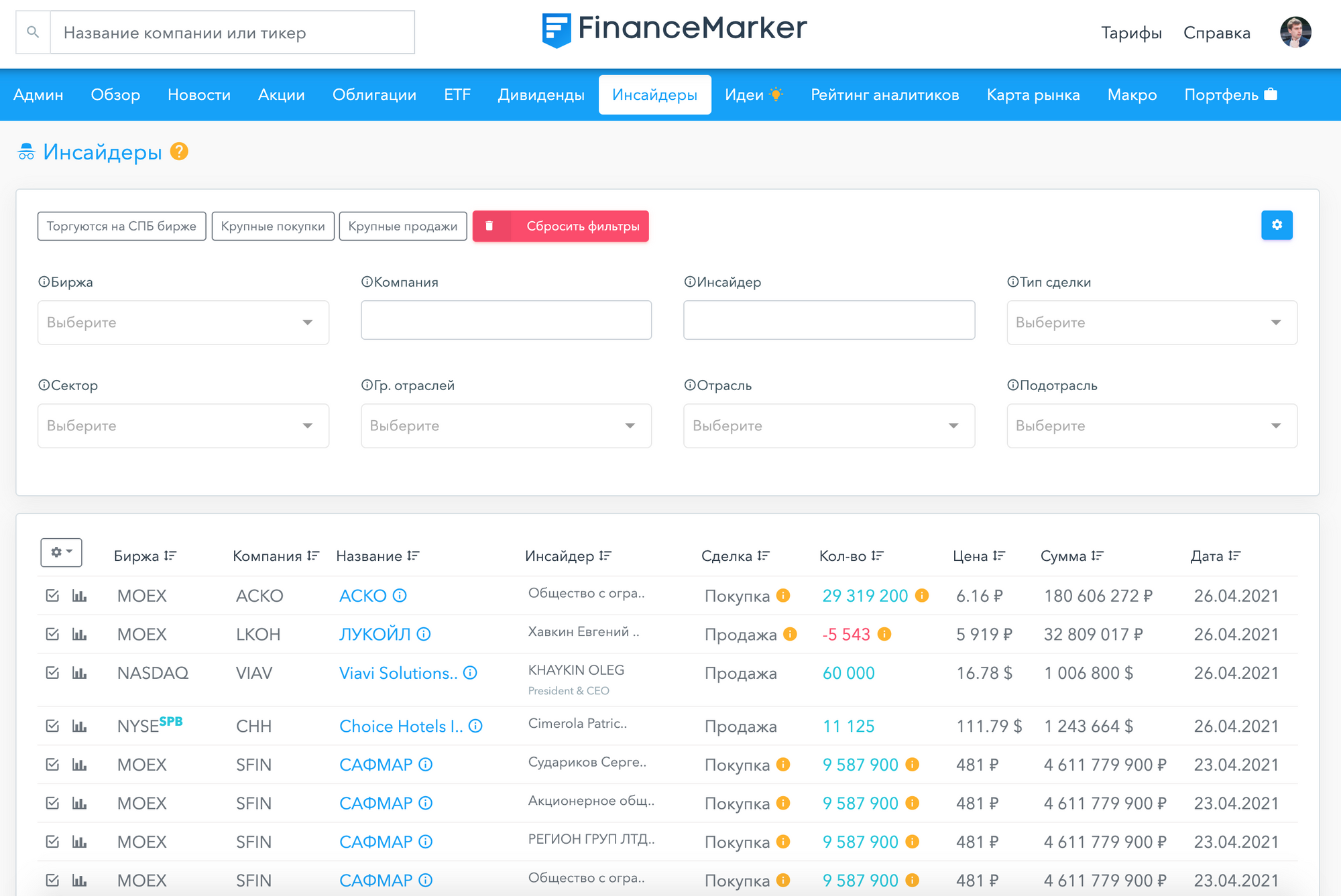Focus the Инсайдер filter input

829,320
